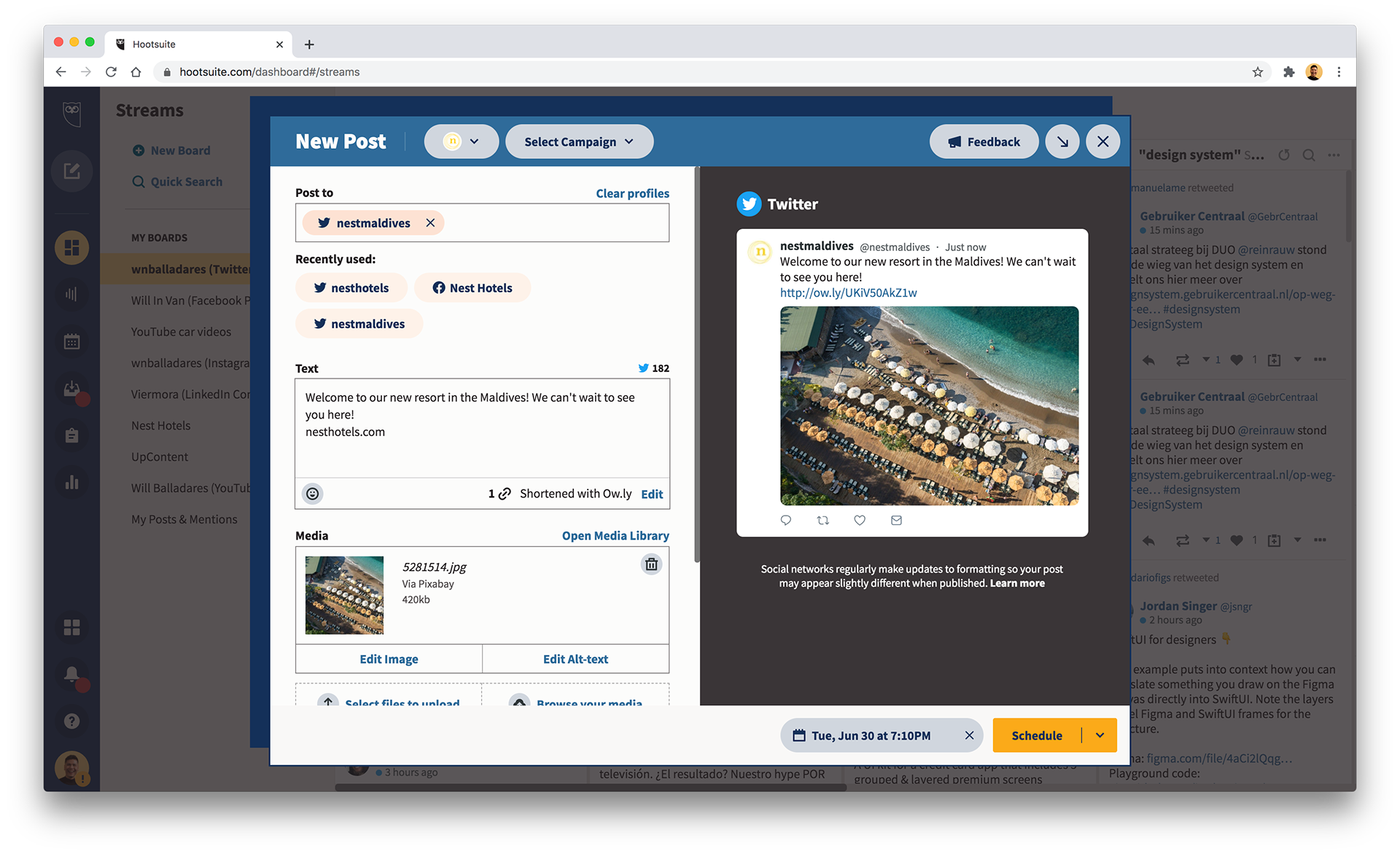Click the 5281514.jpg media thumbnail

click(x=344, y=595)
